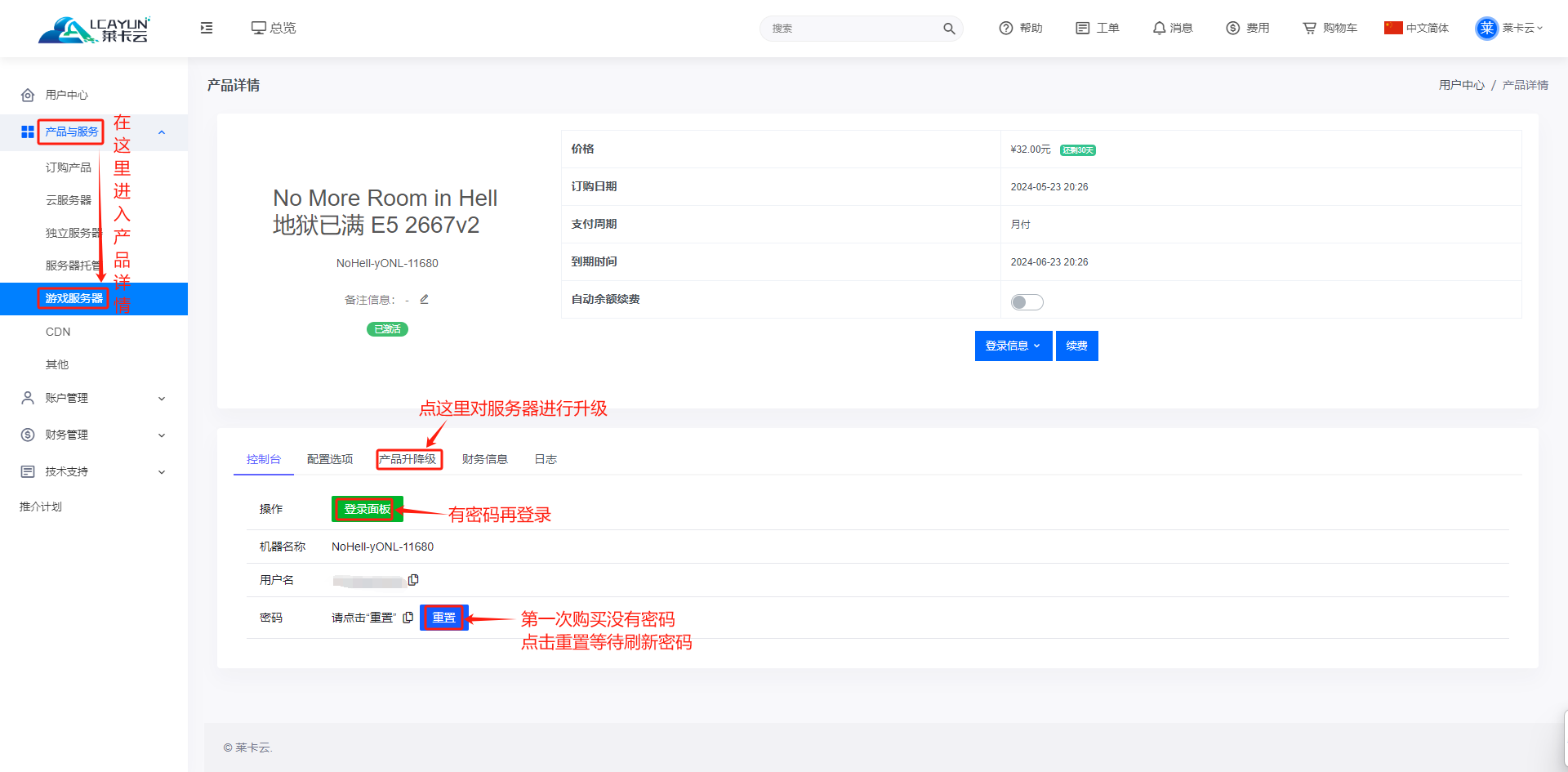Click the 用户中心 breadcrumb link

(1462, 85)
